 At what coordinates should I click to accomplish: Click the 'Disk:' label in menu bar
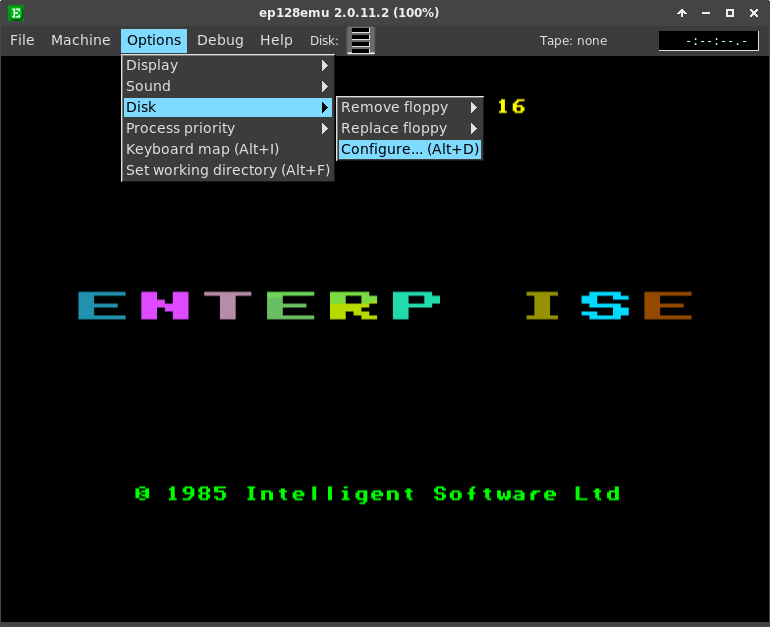324,41
